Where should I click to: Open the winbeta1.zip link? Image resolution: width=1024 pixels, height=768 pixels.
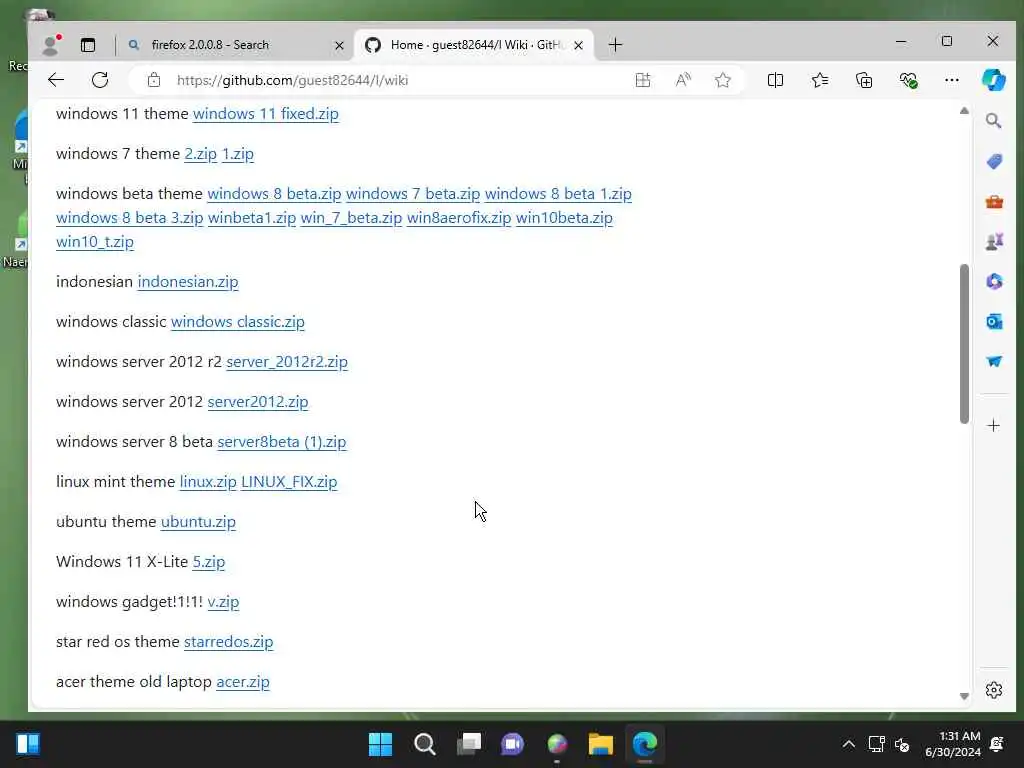click(252, 217)
